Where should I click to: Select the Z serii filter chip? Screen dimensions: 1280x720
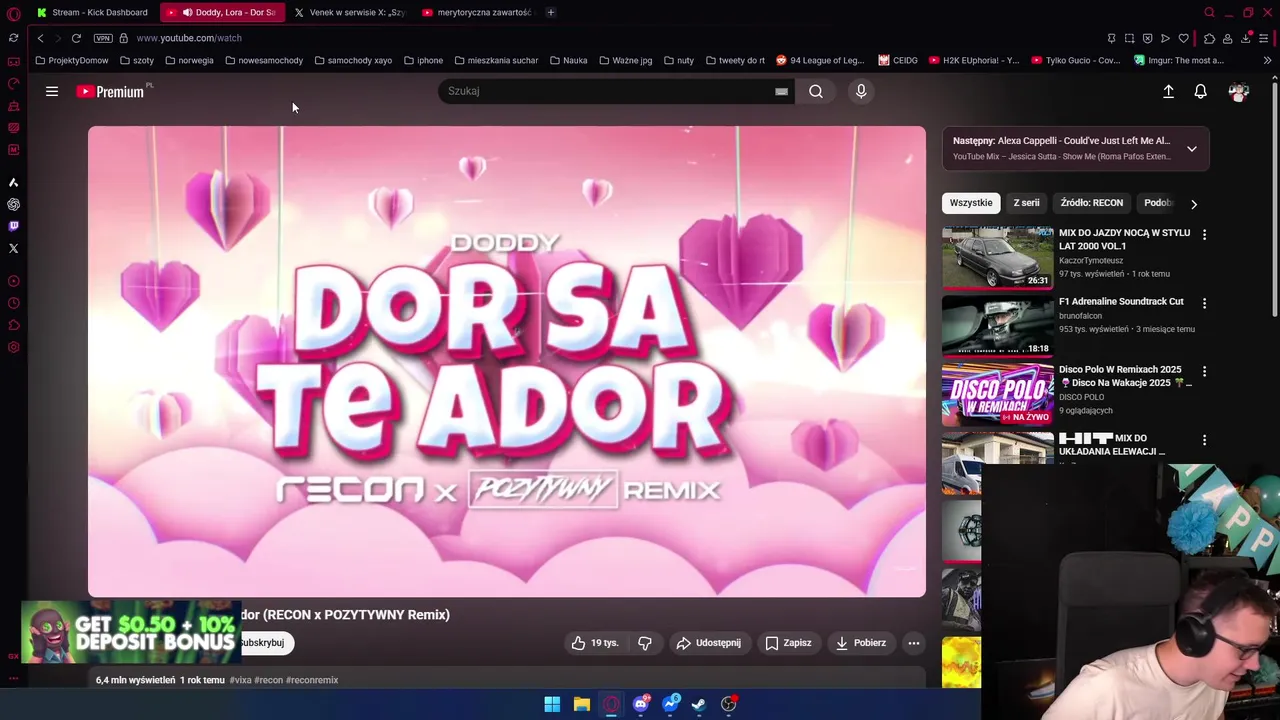[1026, 203]
